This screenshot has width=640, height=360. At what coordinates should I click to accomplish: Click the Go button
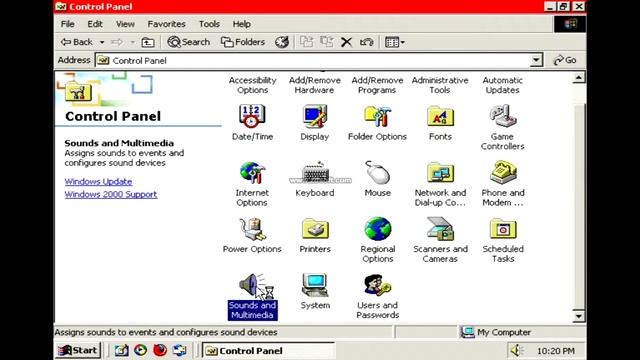(565, 60)
